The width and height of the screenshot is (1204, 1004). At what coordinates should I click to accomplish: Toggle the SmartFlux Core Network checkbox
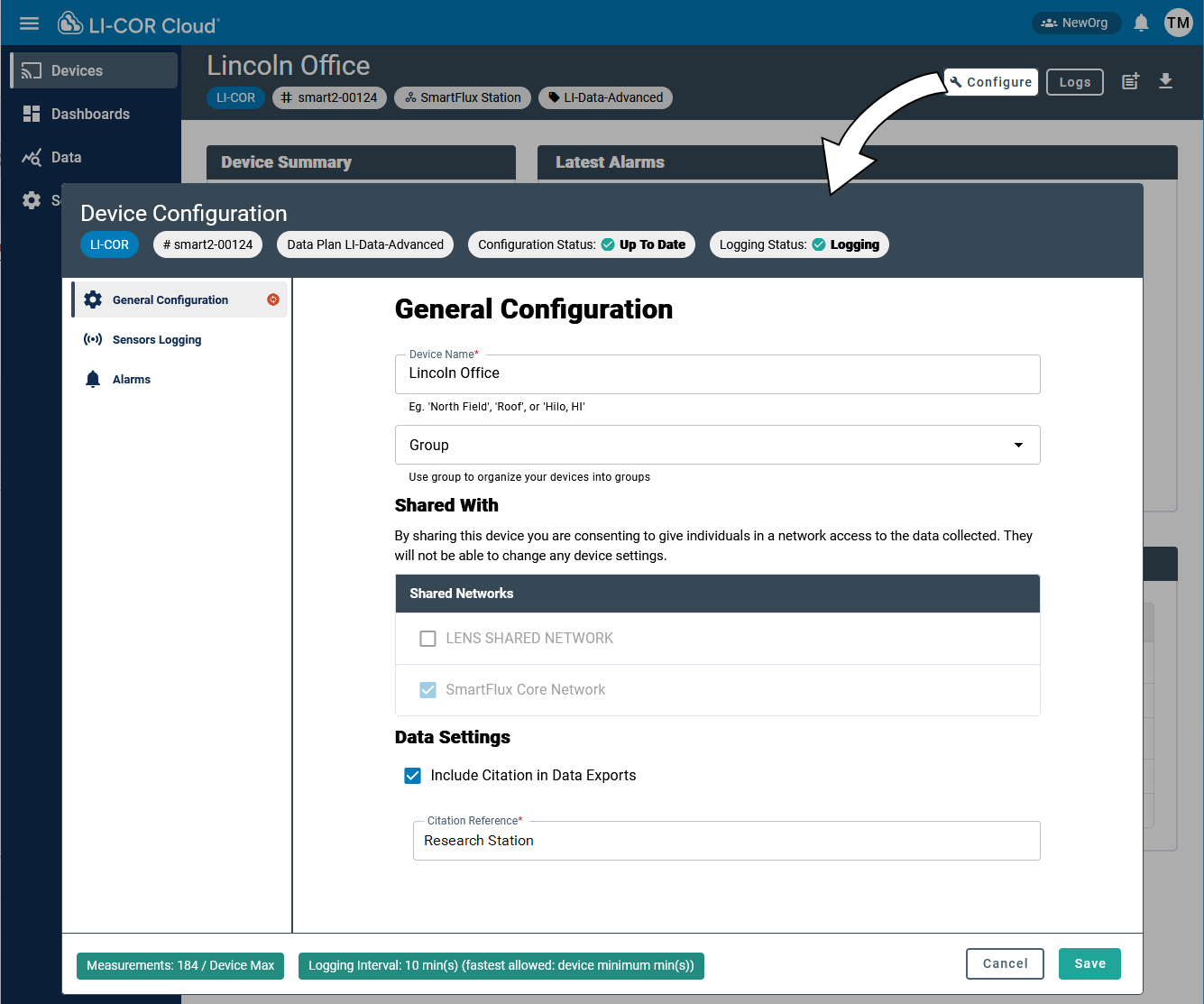[x=428, y=690]
